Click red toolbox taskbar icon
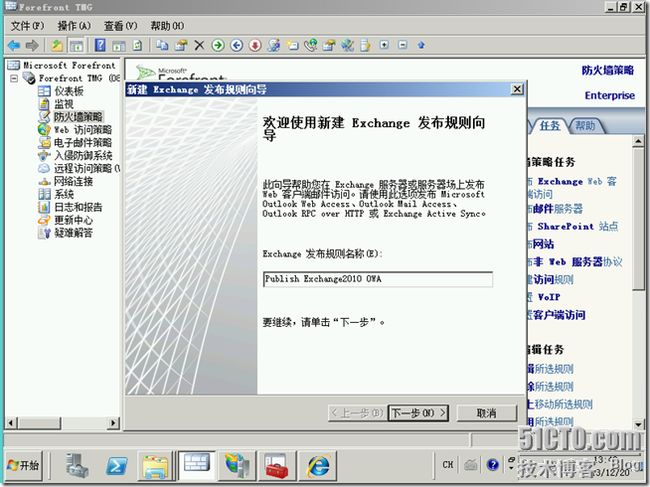This screenshot has width=650, height=487. [276, 465]
